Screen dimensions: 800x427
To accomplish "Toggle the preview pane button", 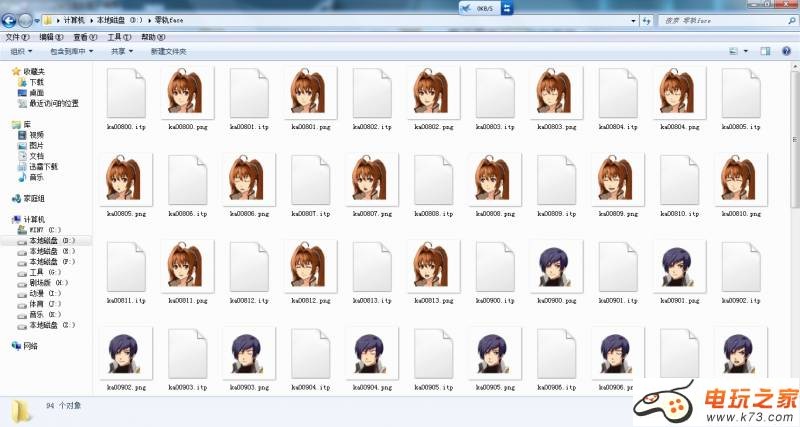I will (x=764, y=51).
